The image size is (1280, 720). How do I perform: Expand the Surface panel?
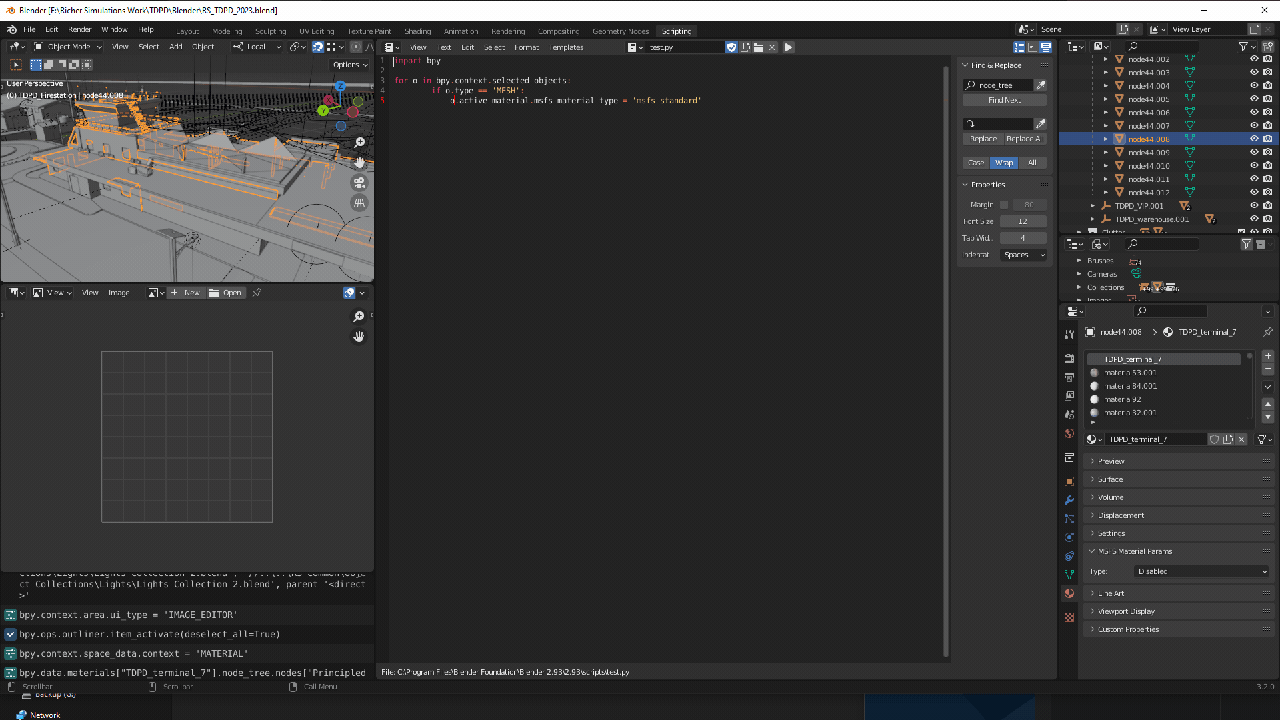click(1110, 479)
